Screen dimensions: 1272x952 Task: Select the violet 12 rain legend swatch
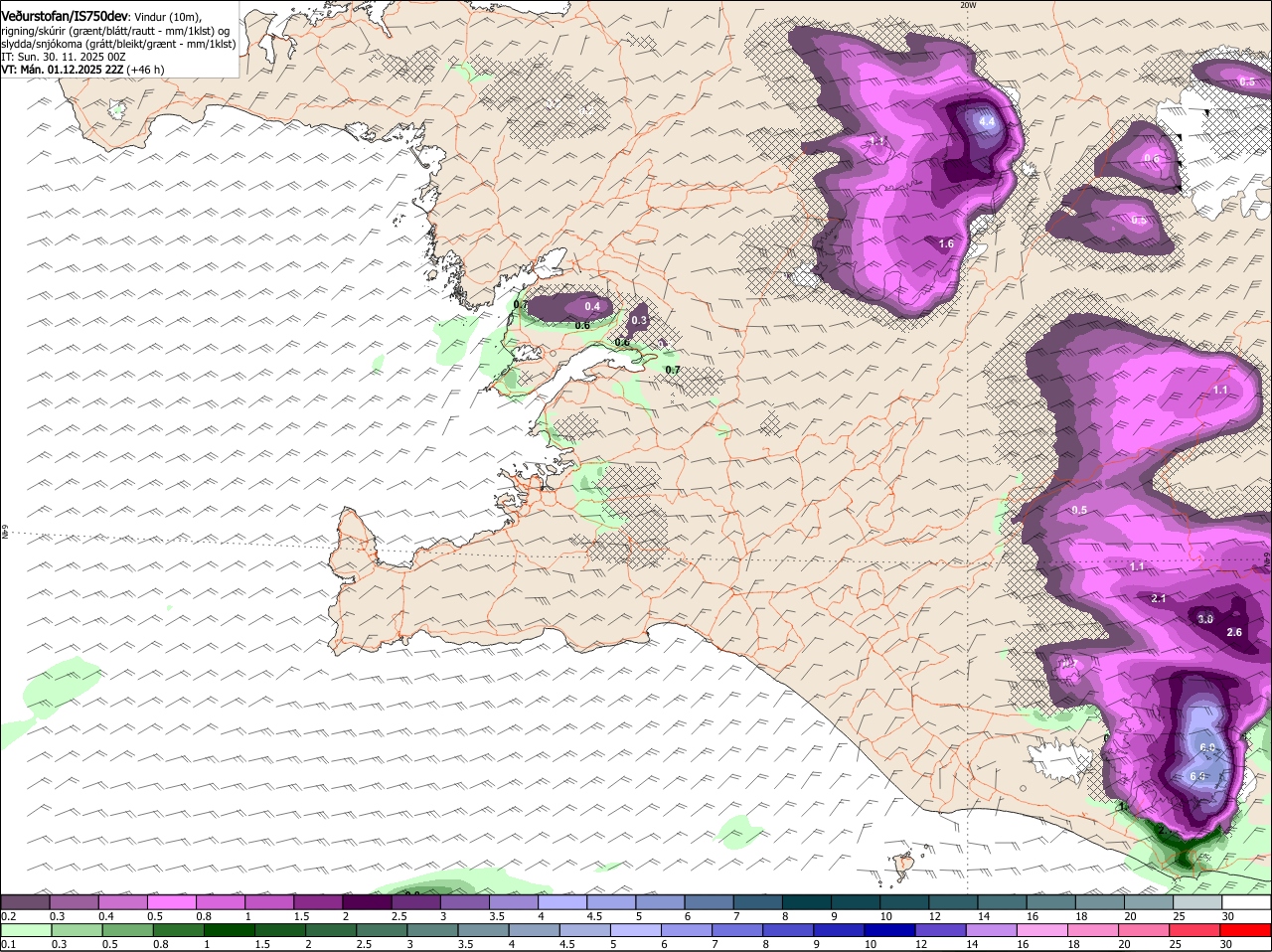pos(941,931)
